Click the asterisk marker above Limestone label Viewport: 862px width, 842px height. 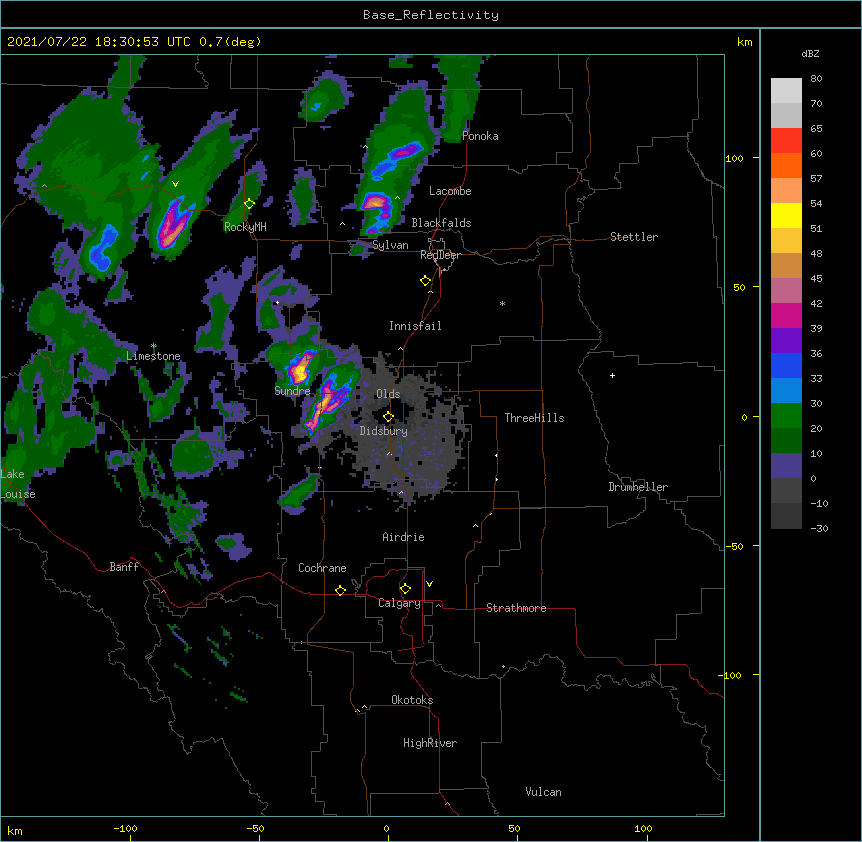[x=154, y=346]
